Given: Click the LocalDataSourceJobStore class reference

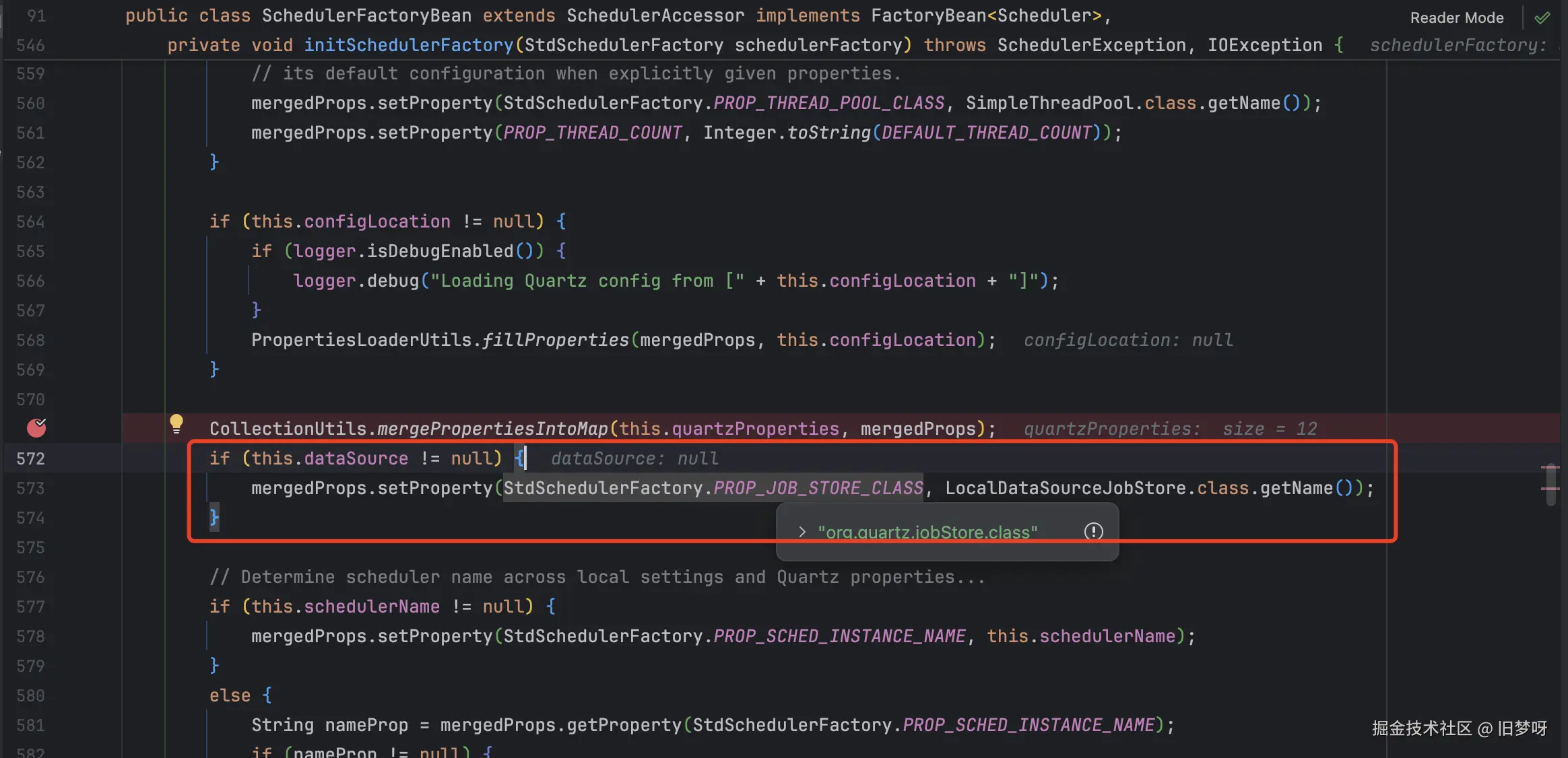Looking at the screenshot, I should (1065, 488).
